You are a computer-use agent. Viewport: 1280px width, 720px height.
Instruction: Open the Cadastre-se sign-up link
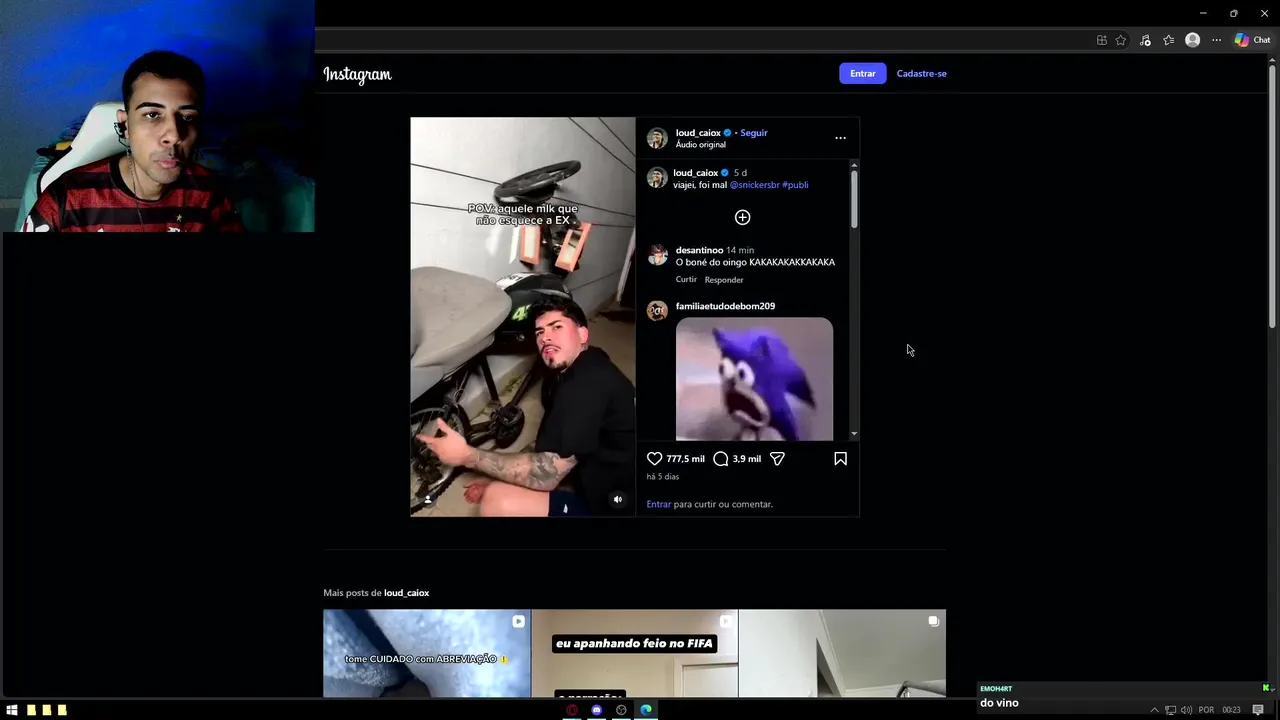point(921,73)
